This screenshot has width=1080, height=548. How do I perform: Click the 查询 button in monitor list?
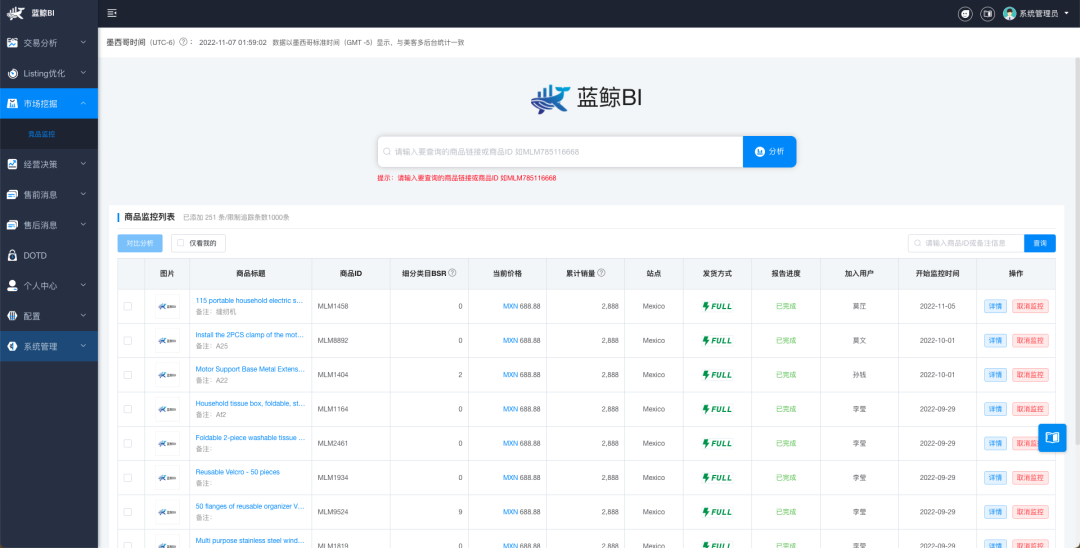pos(1039,243)
